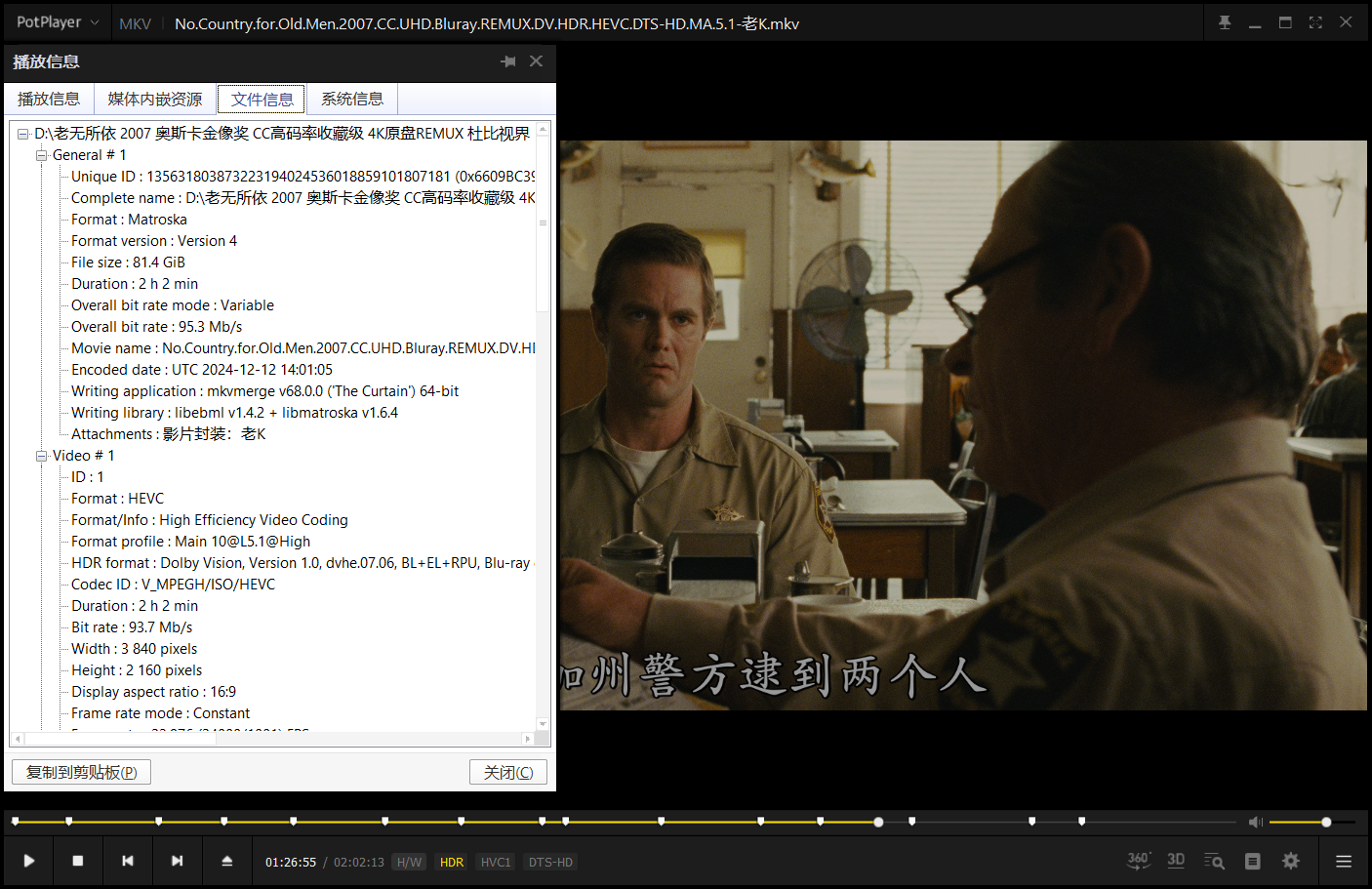Click the horizontal scrollbar right arrow
This screenshot has width=1372, height=889.
528,739
